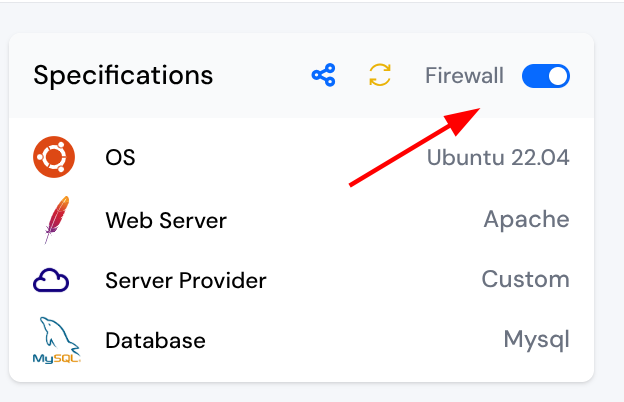Click the Mysql database value
This screenshot has width=624, height=402.
(x=536, y=340)
